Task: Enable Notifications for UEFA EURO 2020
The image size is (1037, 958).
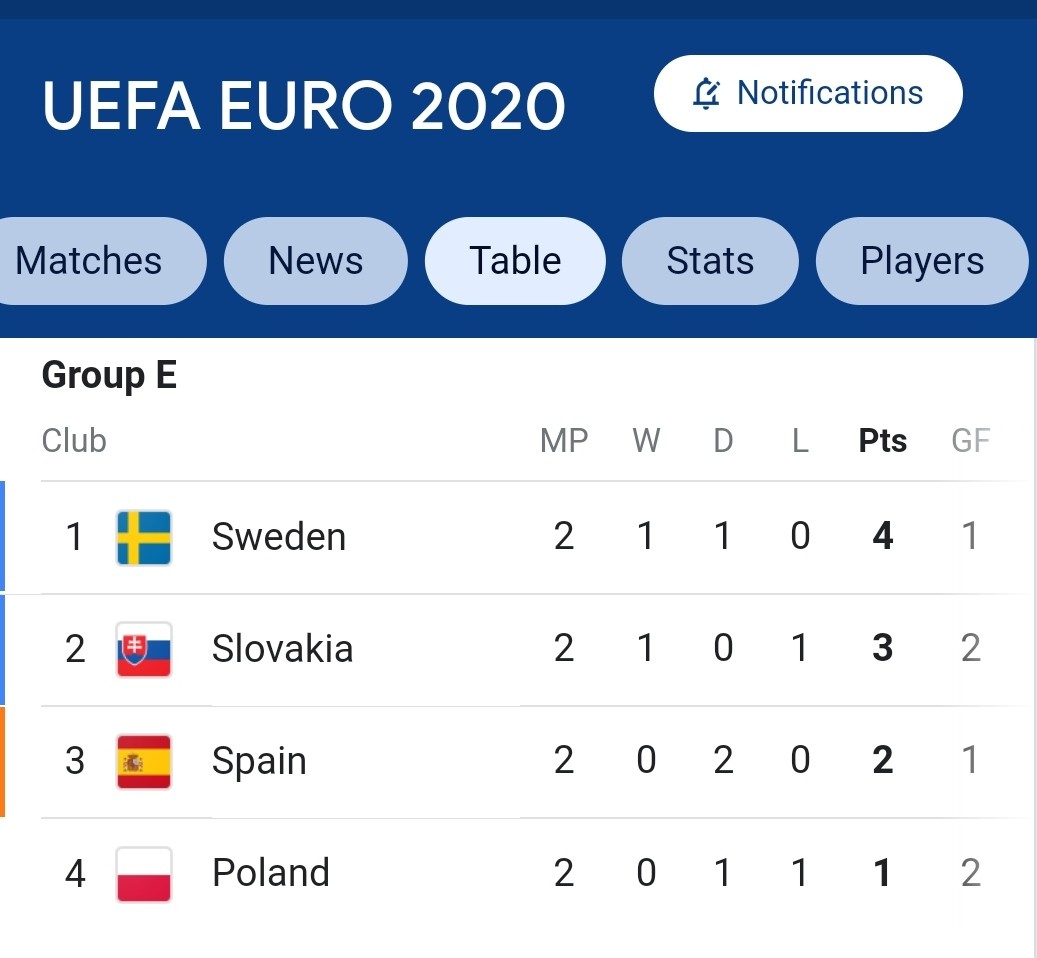Action: (x=808, y=94)
